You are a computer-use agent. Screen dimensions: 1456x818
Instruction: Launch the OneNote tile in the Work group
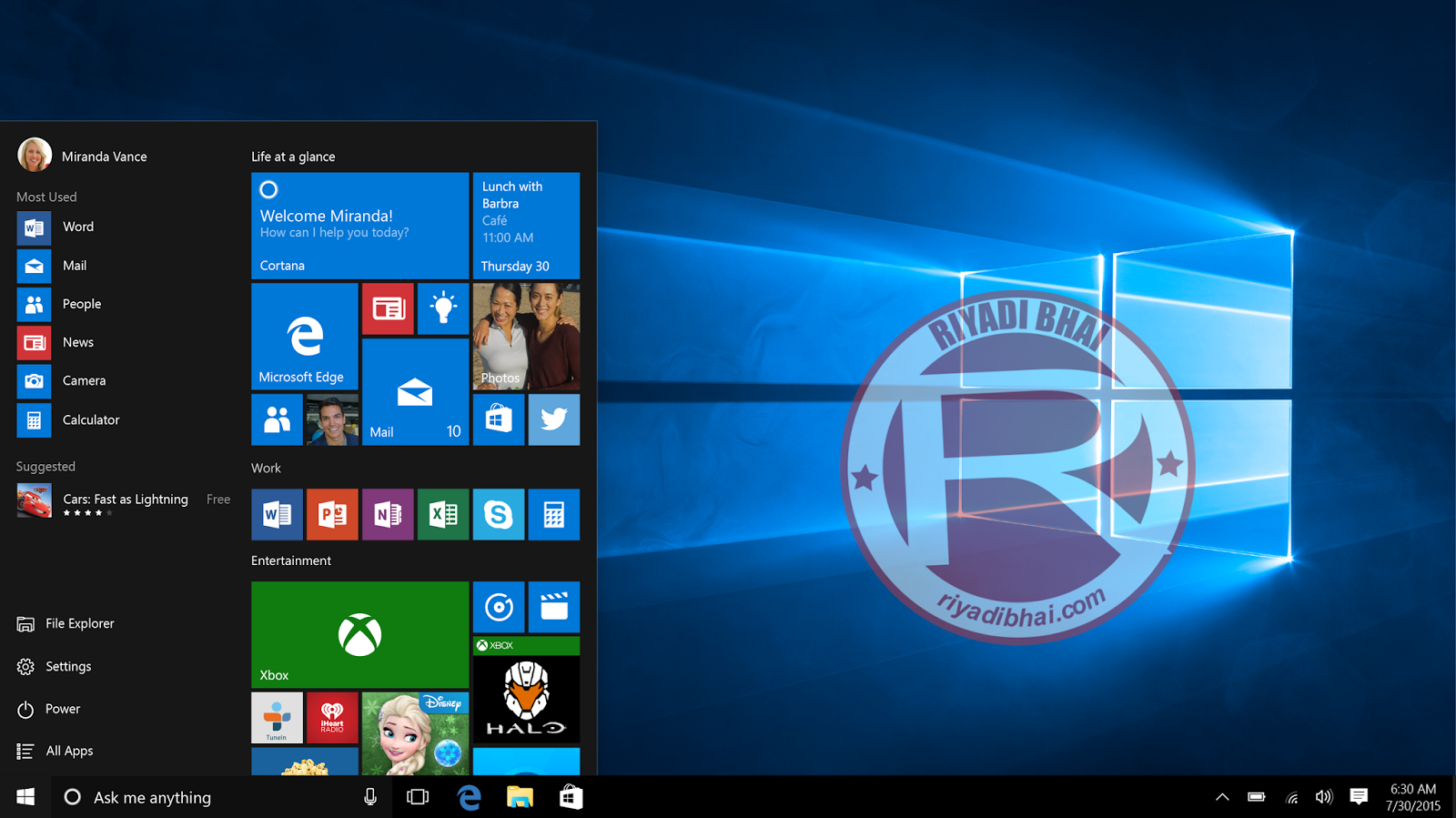[x=388, y=514]
